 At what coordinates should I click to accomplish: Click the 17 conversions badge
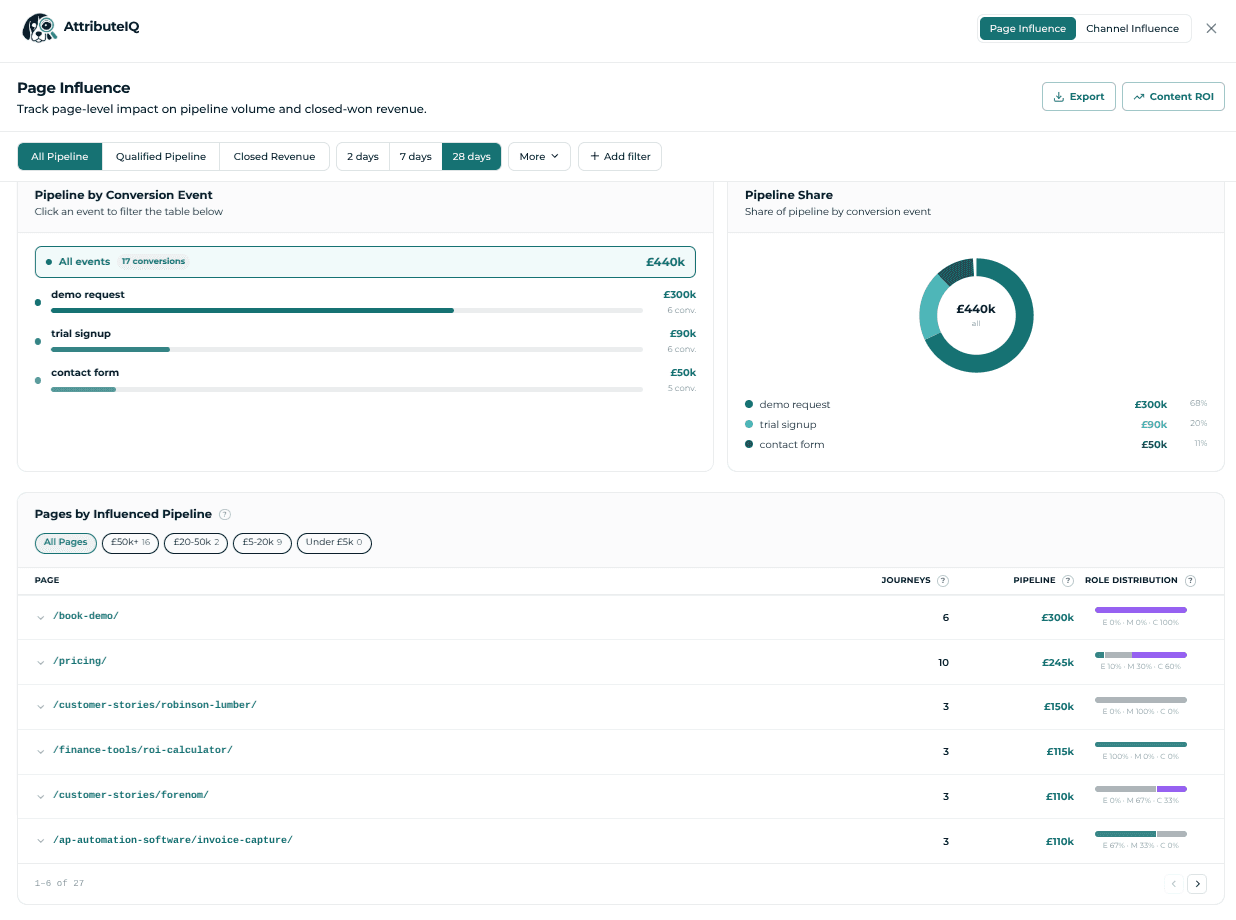coord(153,262)
